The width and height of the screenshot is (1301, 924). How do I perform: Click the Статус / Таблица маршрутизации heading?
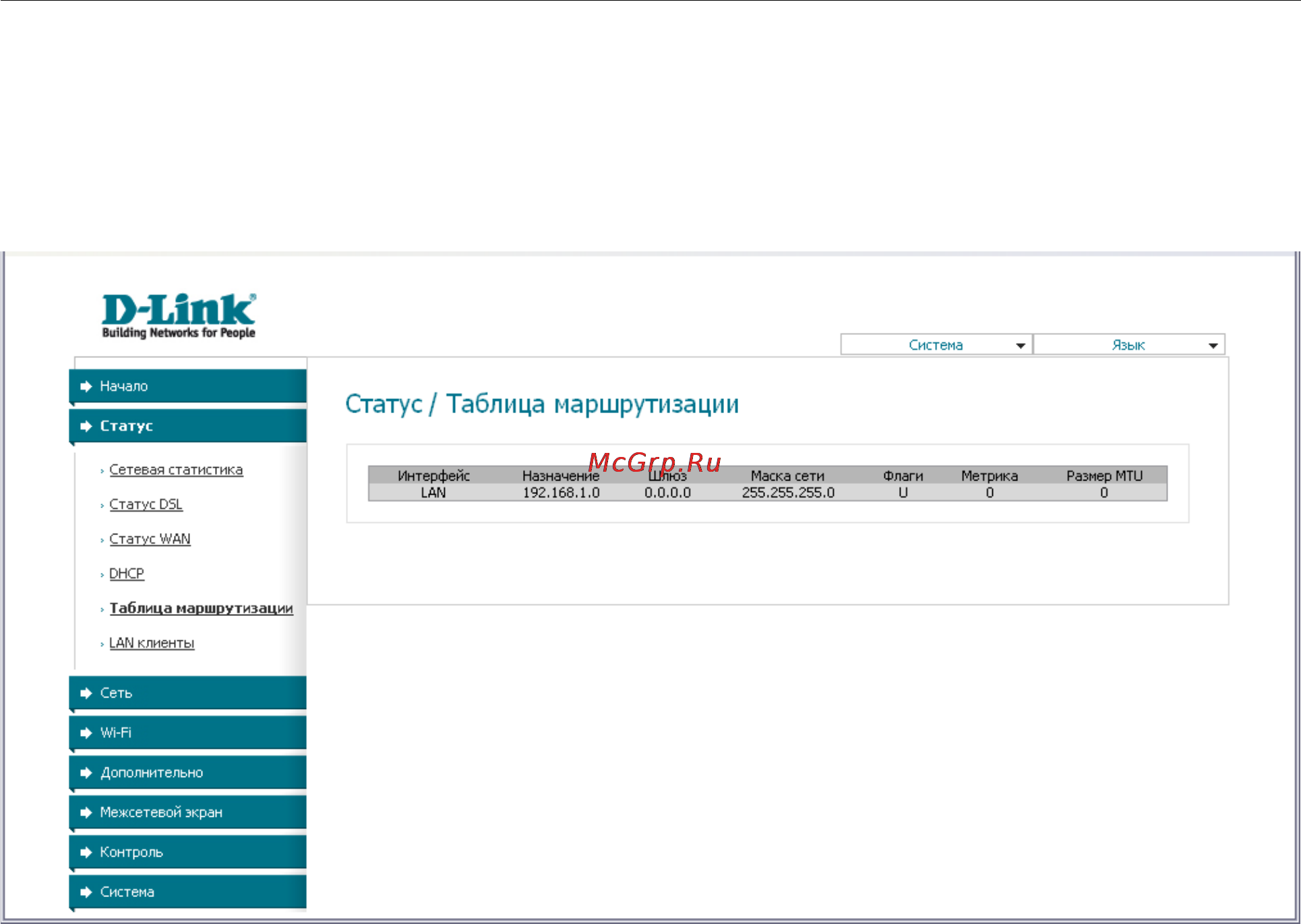(542, 404)
